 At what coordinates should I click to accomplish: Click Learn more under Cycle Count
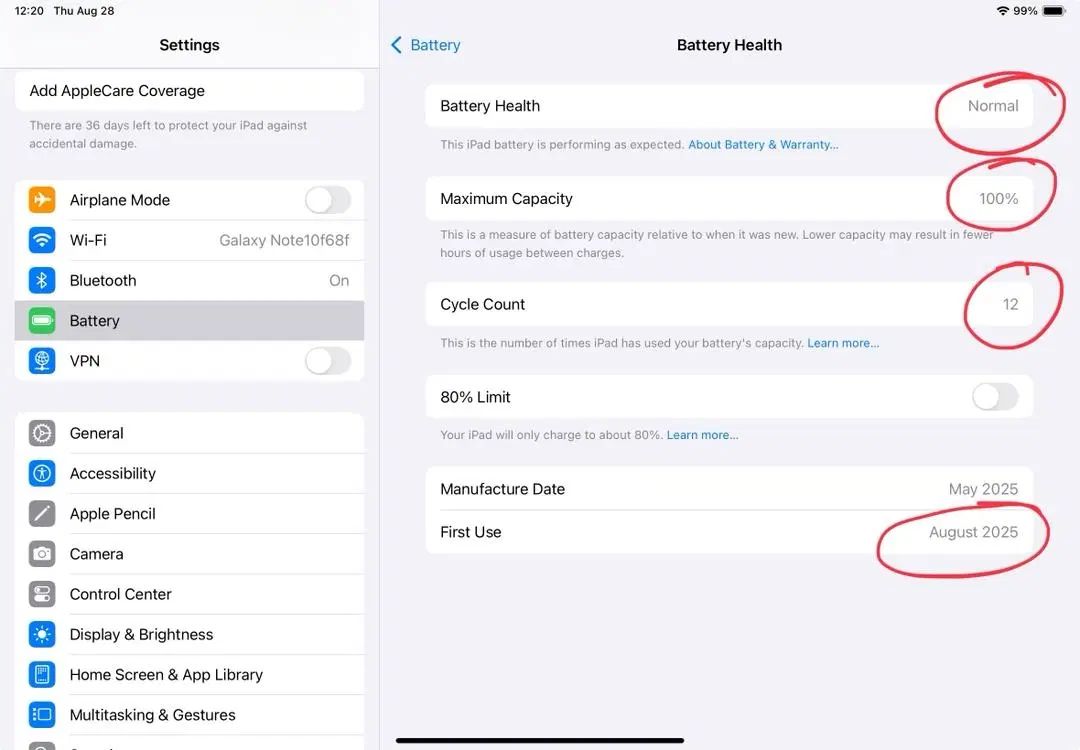[x=843, y=343]
